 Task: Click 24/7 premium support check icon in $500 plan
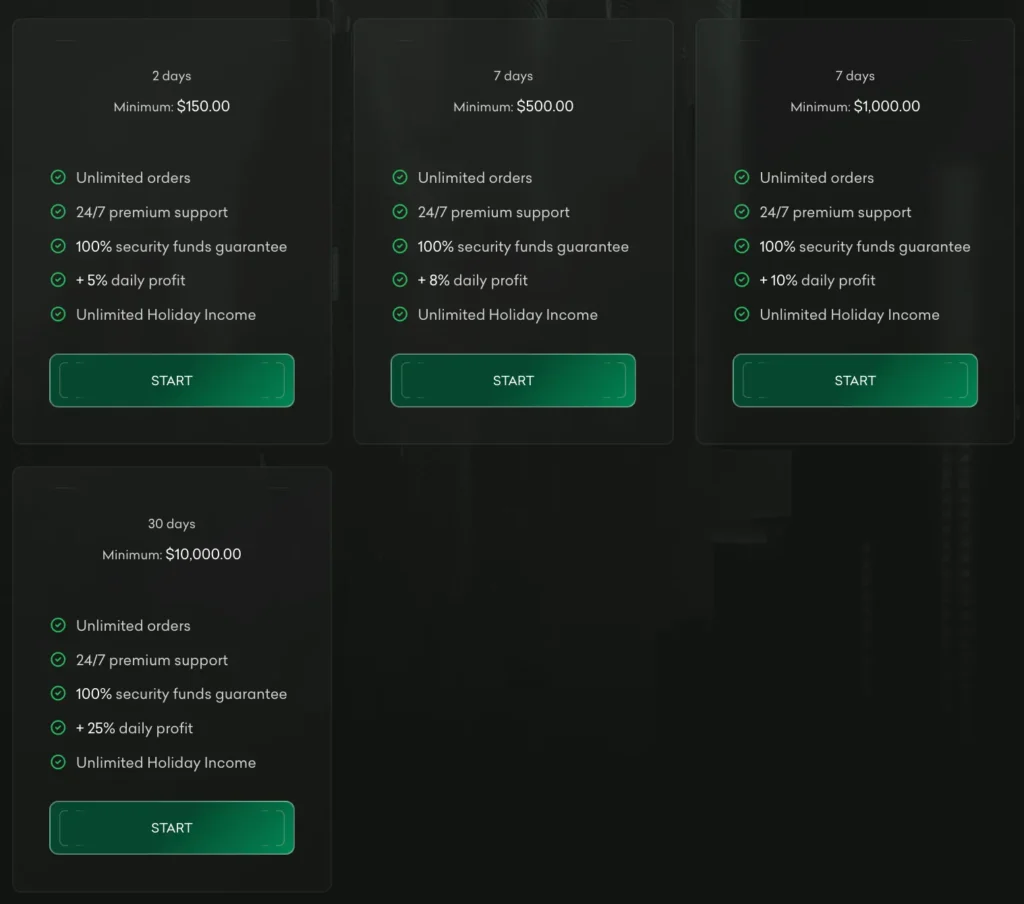pos(400,212)
